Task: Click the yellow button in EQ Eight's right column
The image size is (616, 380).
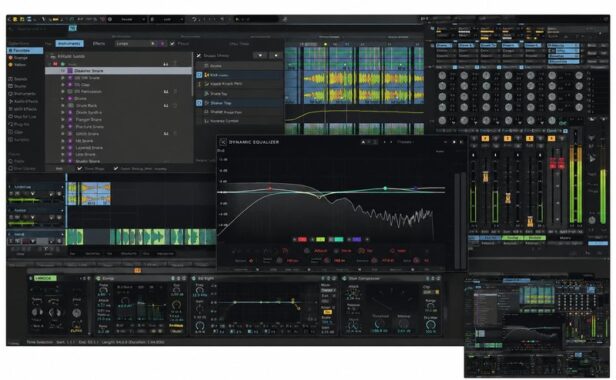Action: pyautogui.click(x=327, y=312)
